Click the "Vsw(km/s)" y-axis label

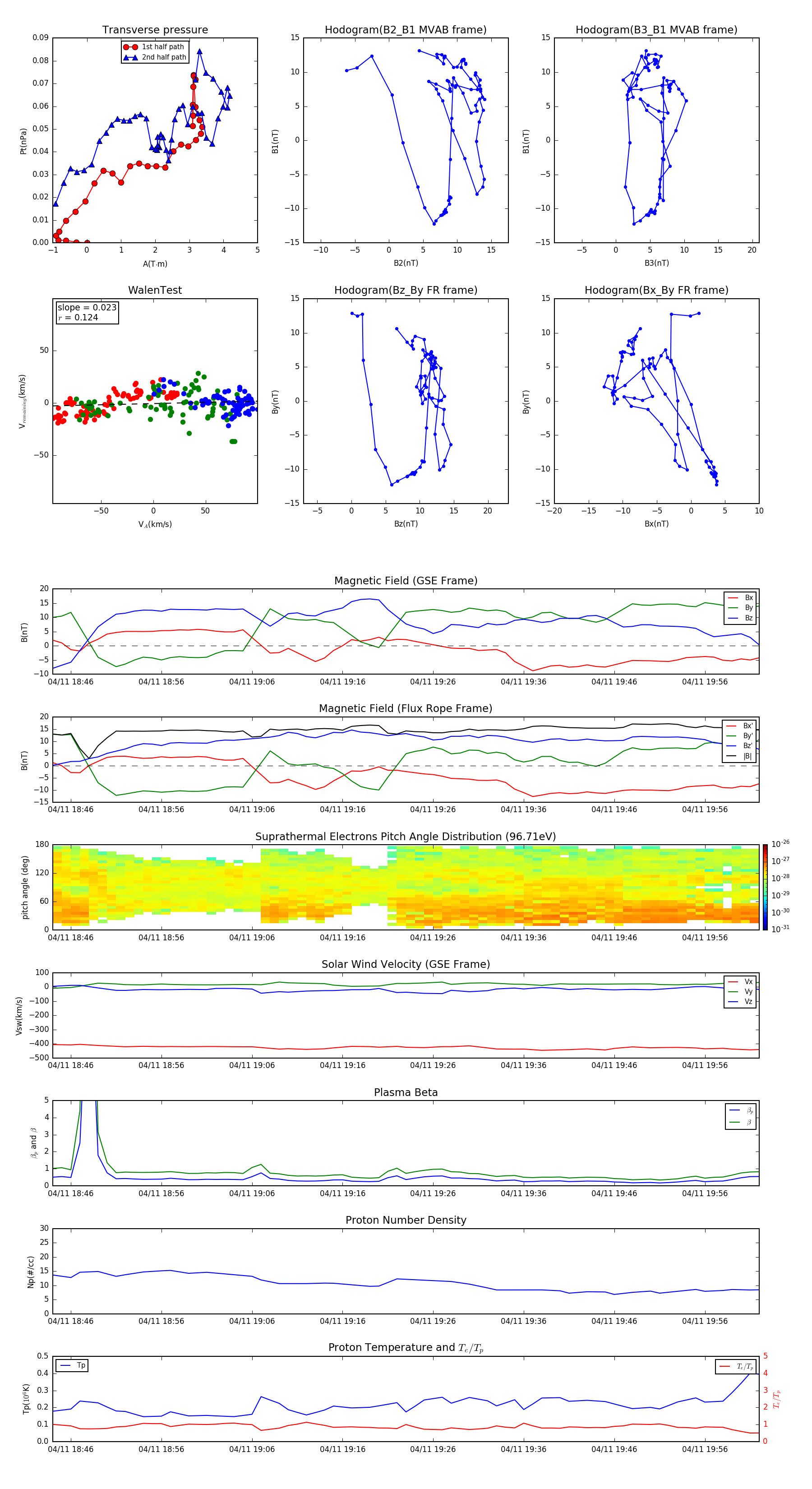19,1015
